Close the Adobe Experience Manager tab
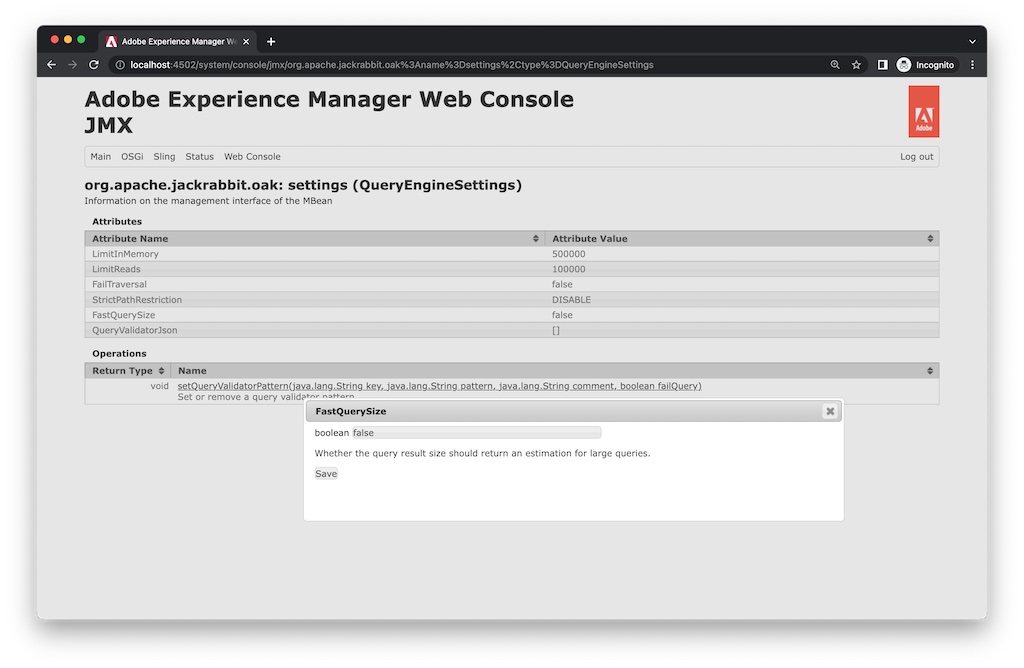 point(246,41)
